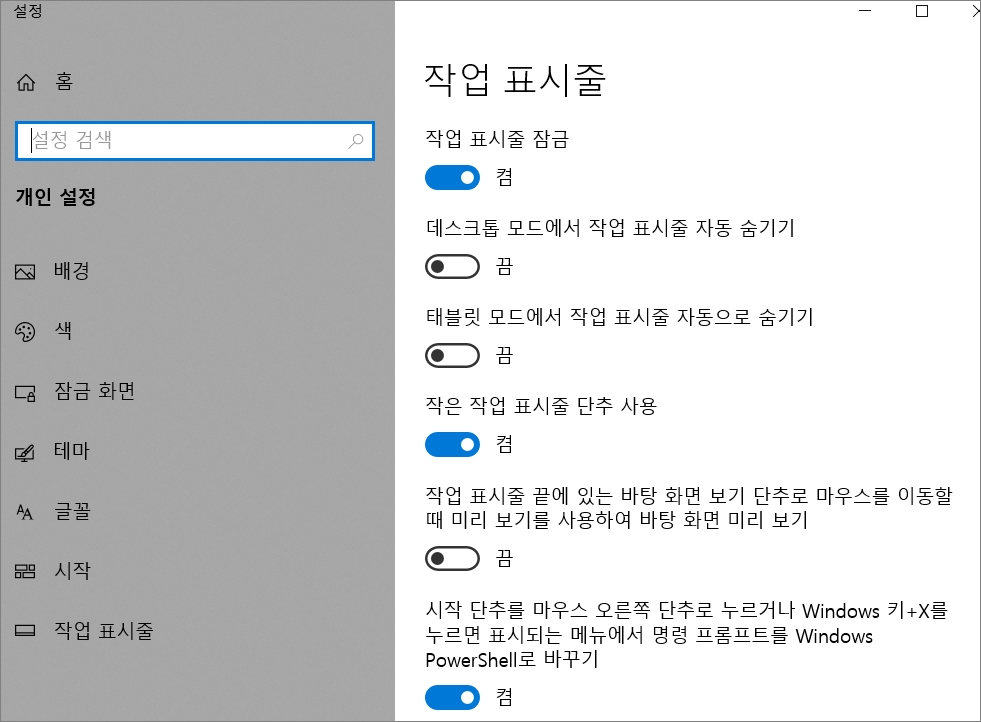Click the 잠금 화면 lock screen icon
This screenshot has width=981, height=722.
(25, 392)
